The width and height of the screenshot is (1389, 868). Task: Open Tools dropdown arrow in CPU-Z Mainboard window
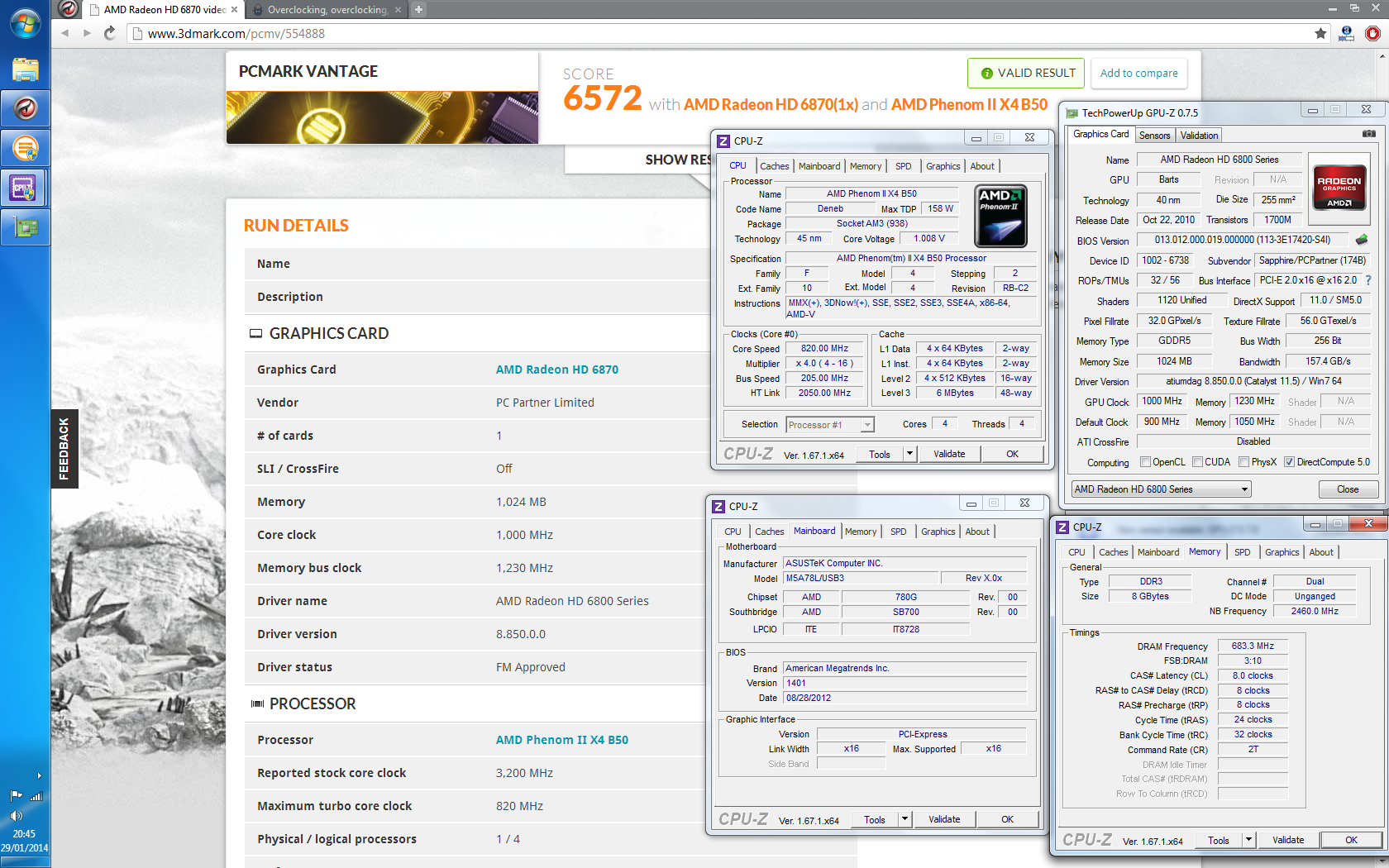point(905,819)
